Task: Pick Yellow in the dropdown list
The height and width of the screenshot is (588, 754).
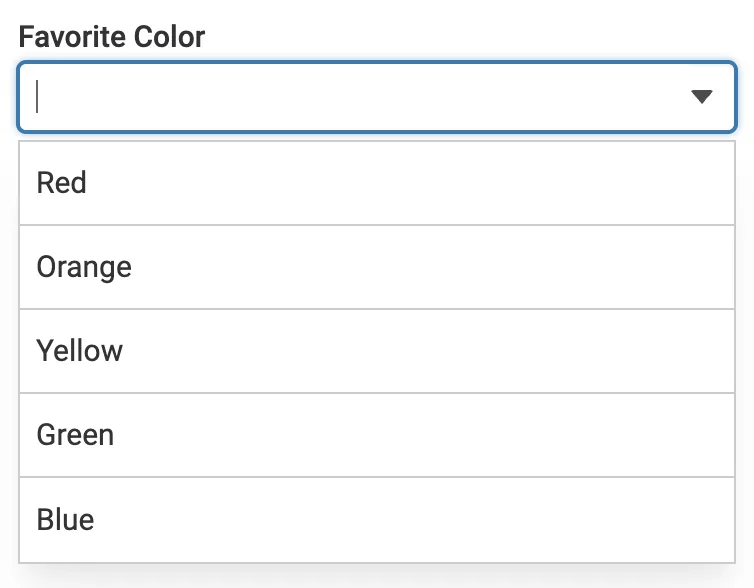Action: [x=377, y=351]
